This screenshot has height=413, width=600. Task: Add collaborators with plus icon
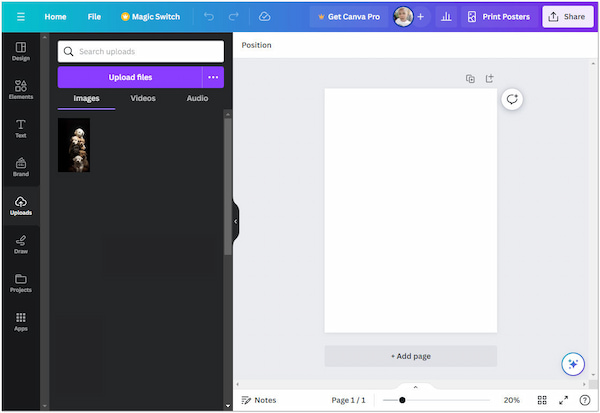[x=421, y=16]
